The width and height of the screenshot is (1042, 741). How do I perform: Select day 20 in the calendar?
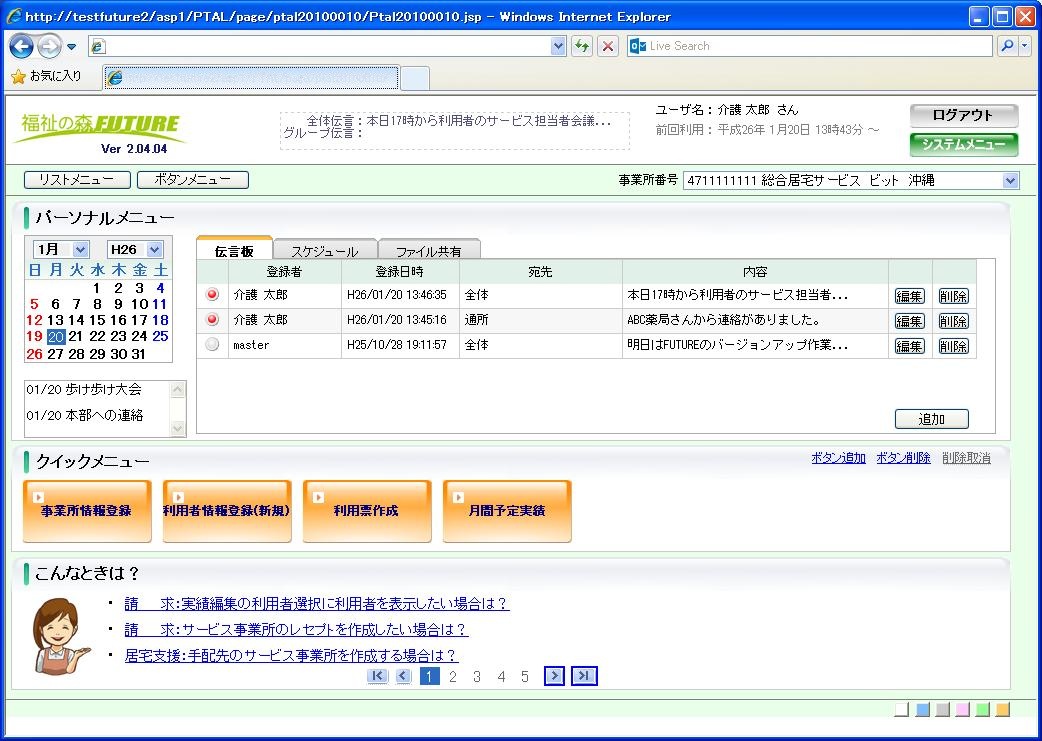click(x=56, y=336)
